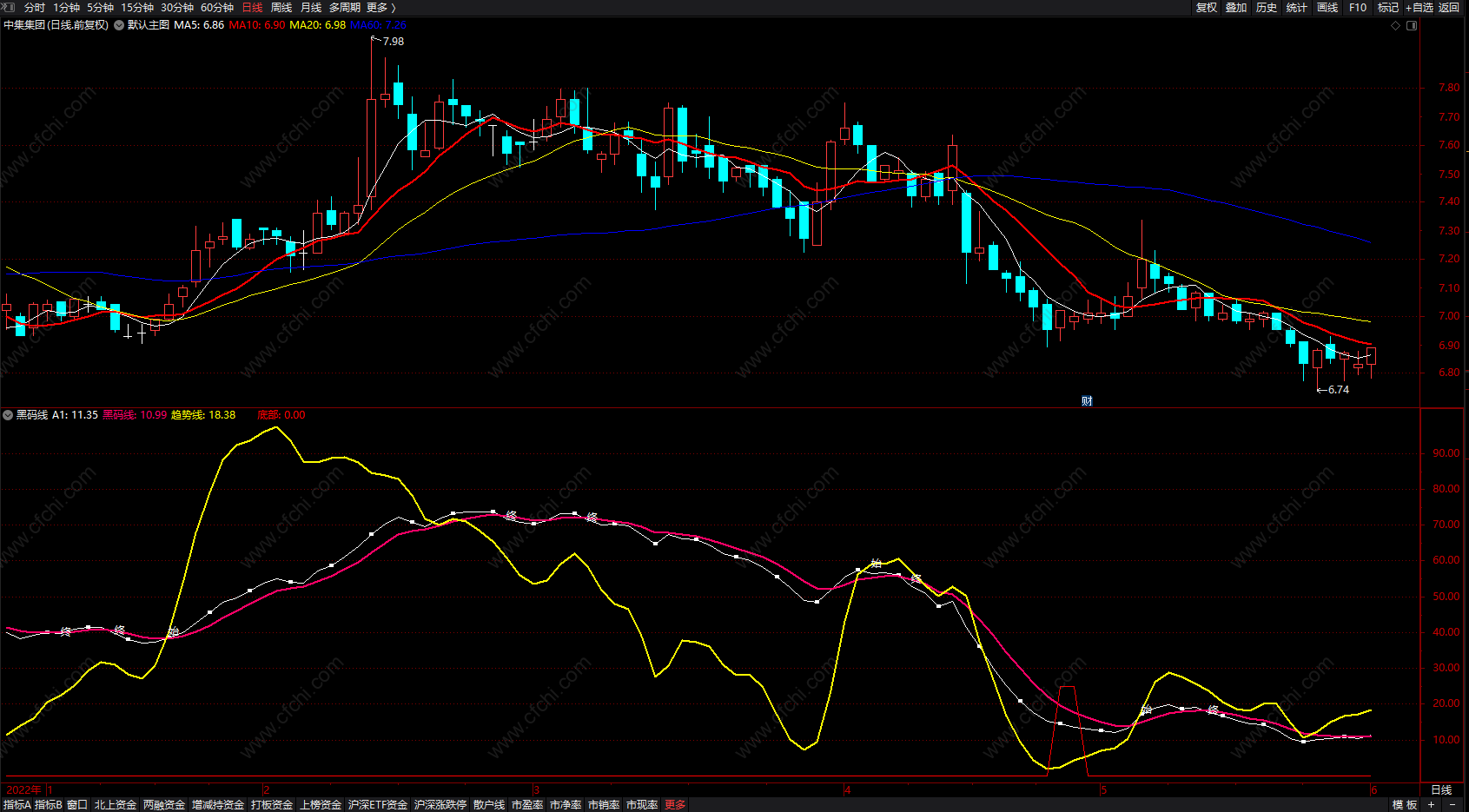Click the collapse icon at top-left corner
Screen dimensions: 1469x812
point(8,7)
